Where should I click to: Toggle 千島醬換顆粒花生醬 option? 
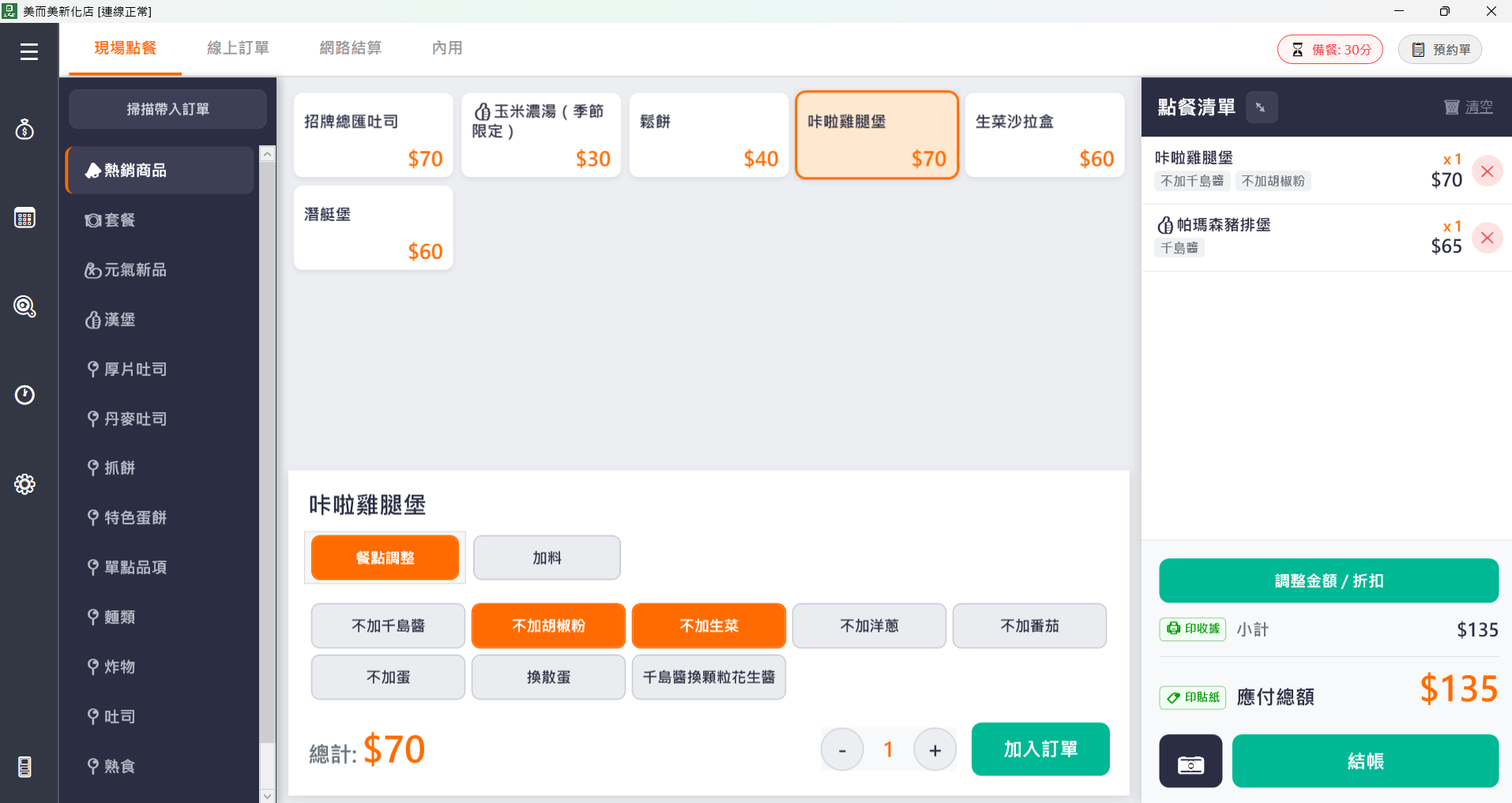tap(708, 677)
